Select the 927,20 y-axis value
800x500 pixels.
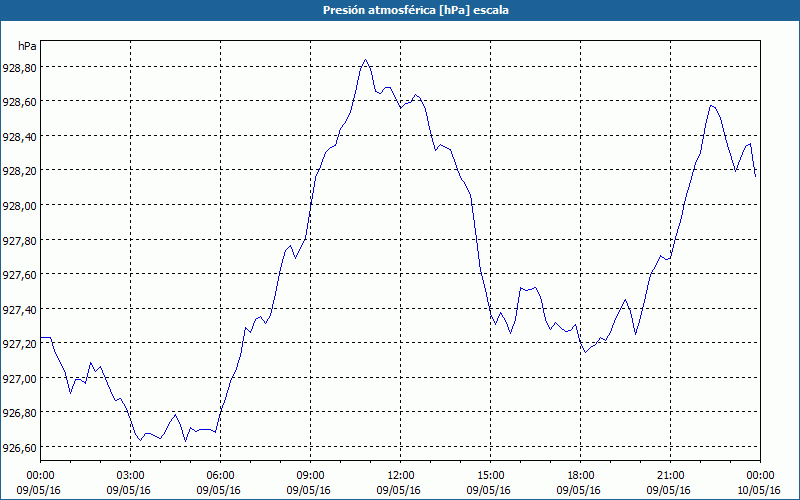click(19, 343)
